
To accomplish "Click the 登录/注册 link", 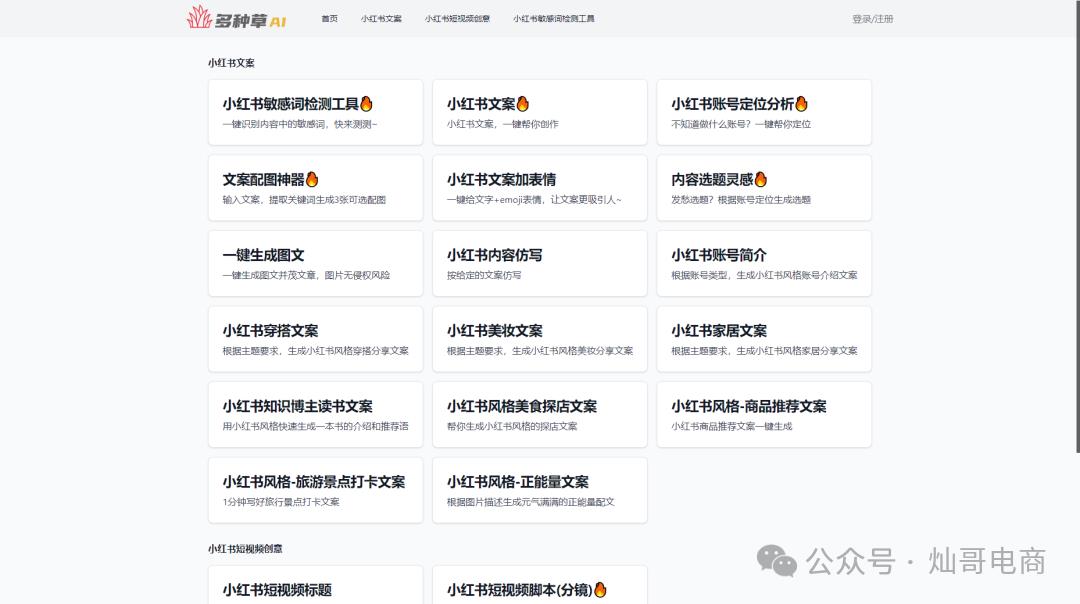I will [871, 18].
